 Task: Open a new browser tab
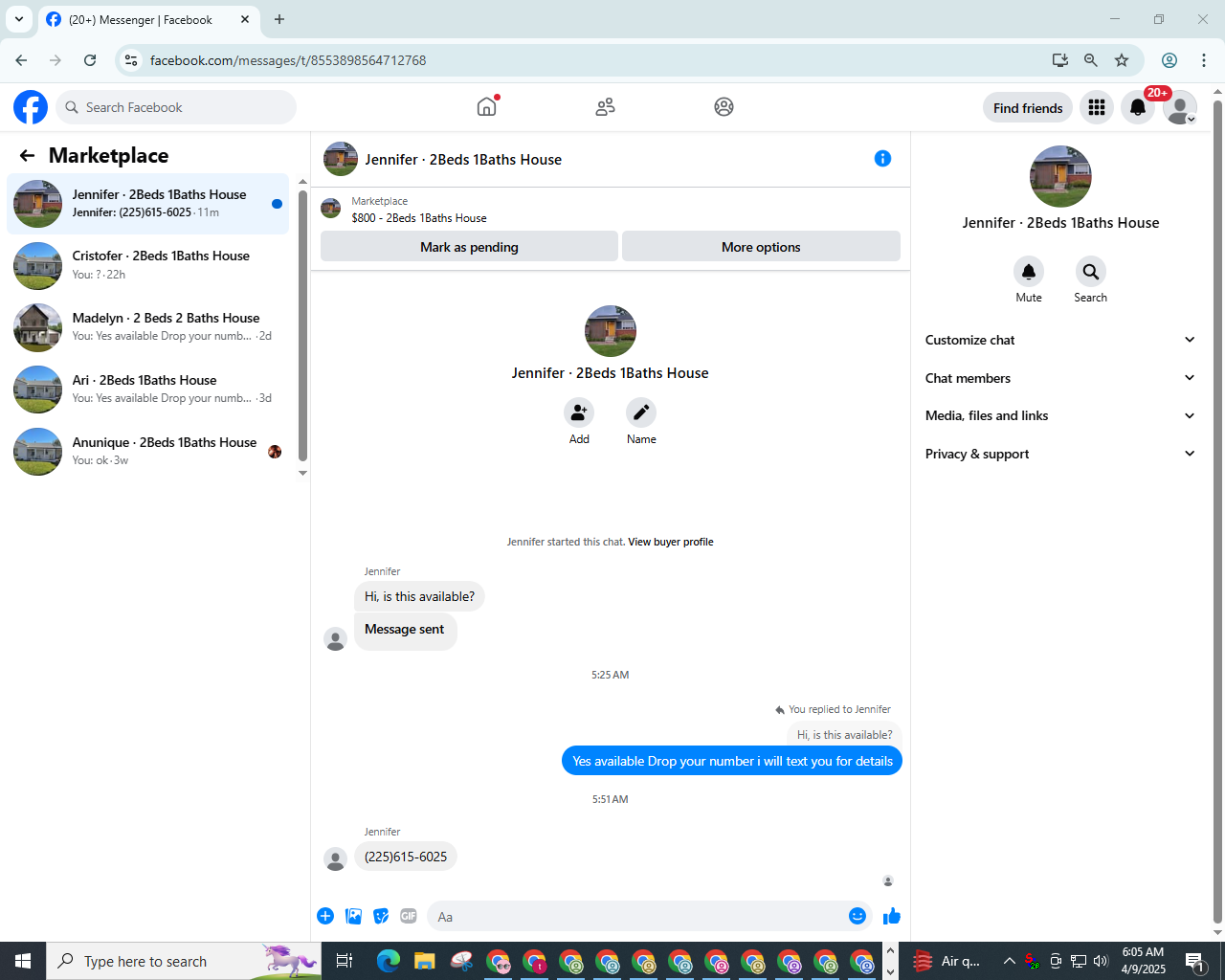pyautogui.click(x=279, y=19)
